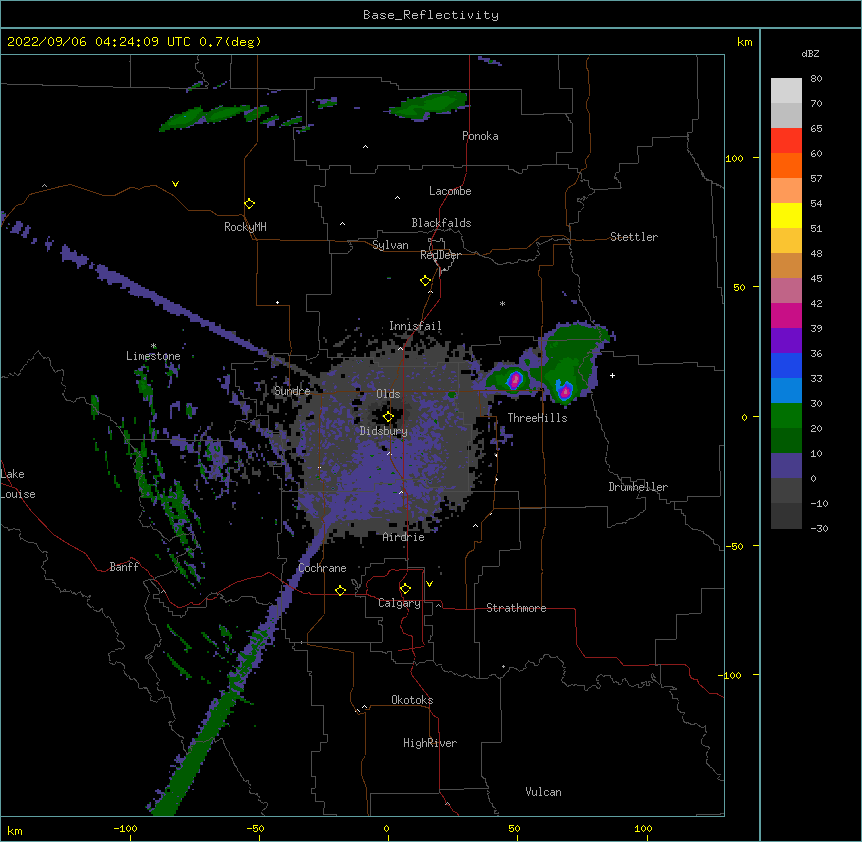Click the km unit label in bottom left

click(x=15, y=831)
